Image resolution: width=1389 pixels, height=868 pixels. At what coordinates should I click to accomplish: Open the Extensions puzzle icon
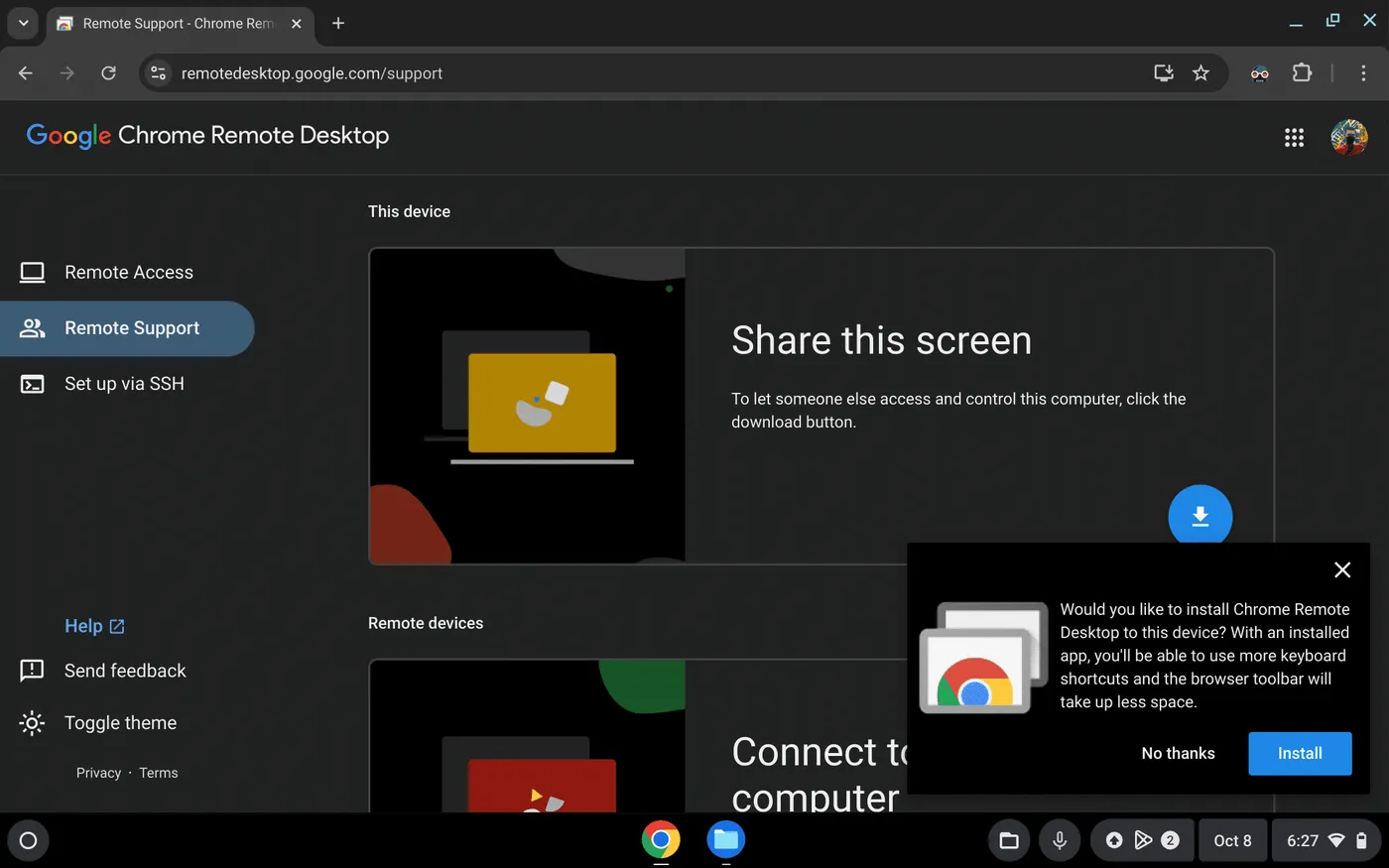click(1302, 72)
